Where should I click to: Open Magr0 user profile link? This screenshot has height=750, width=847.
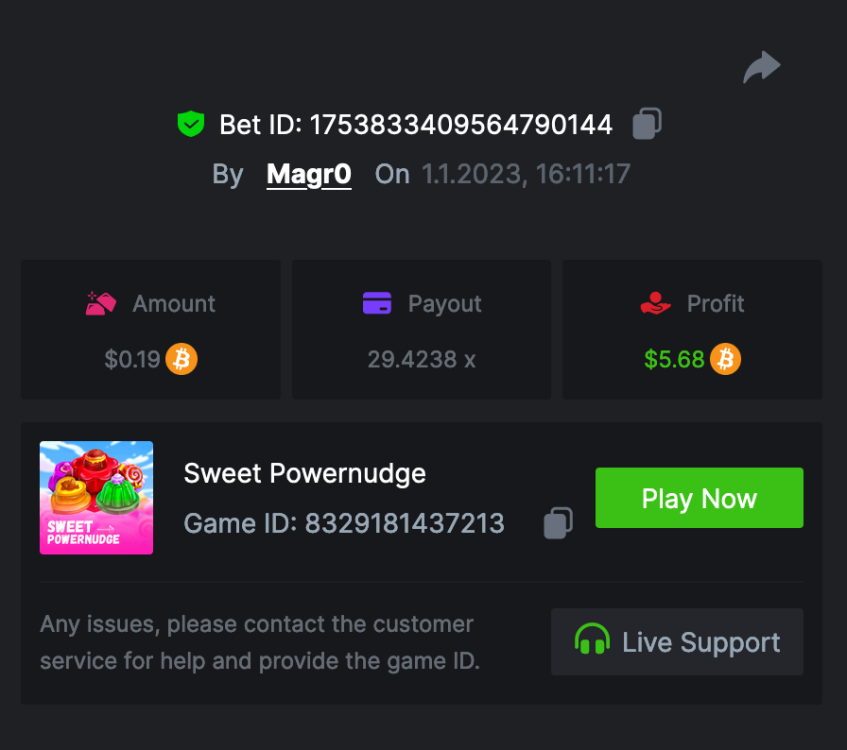click(309, 174)
